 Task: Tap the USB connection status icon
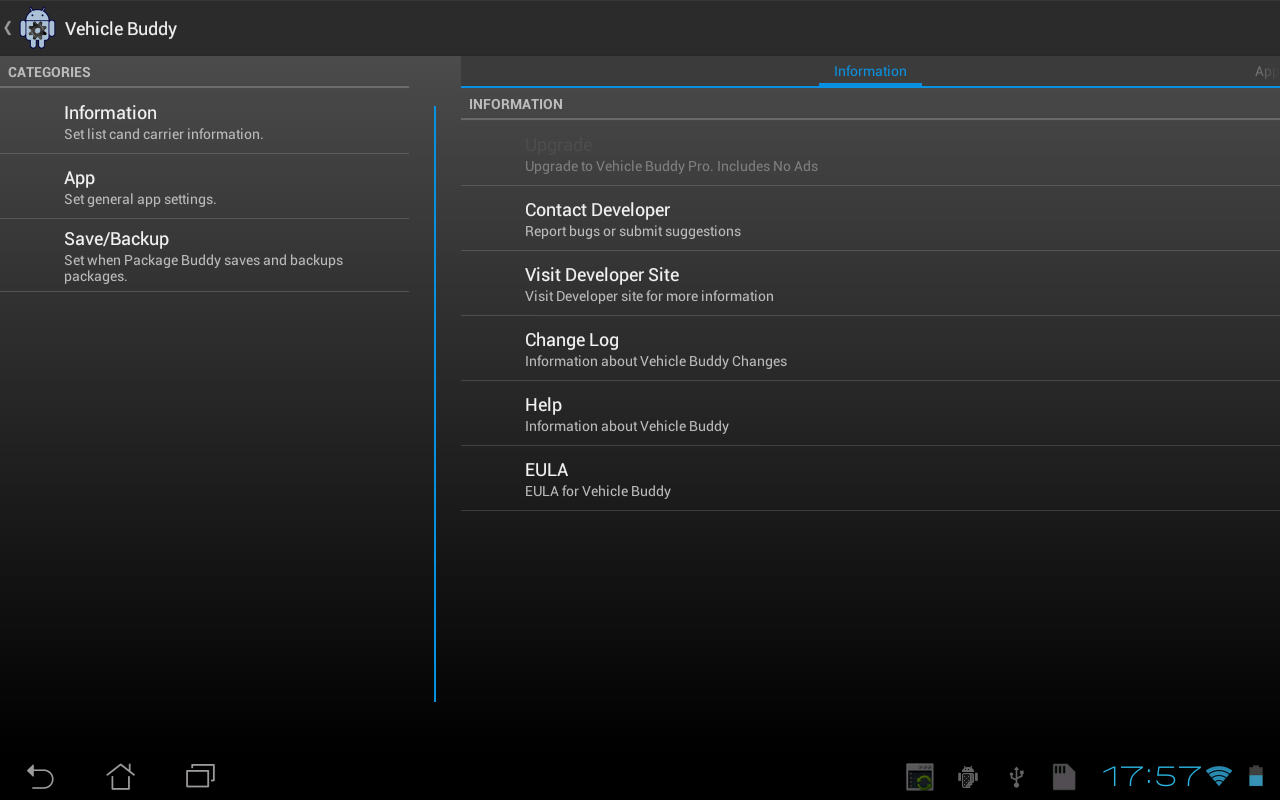pos(1016,776)
